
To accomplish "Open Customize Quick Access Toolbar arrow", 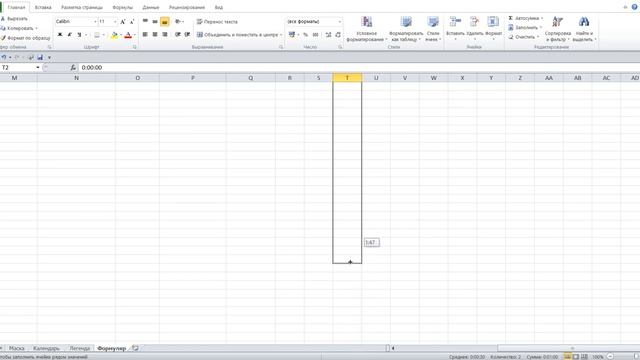I will click(49, 58).
